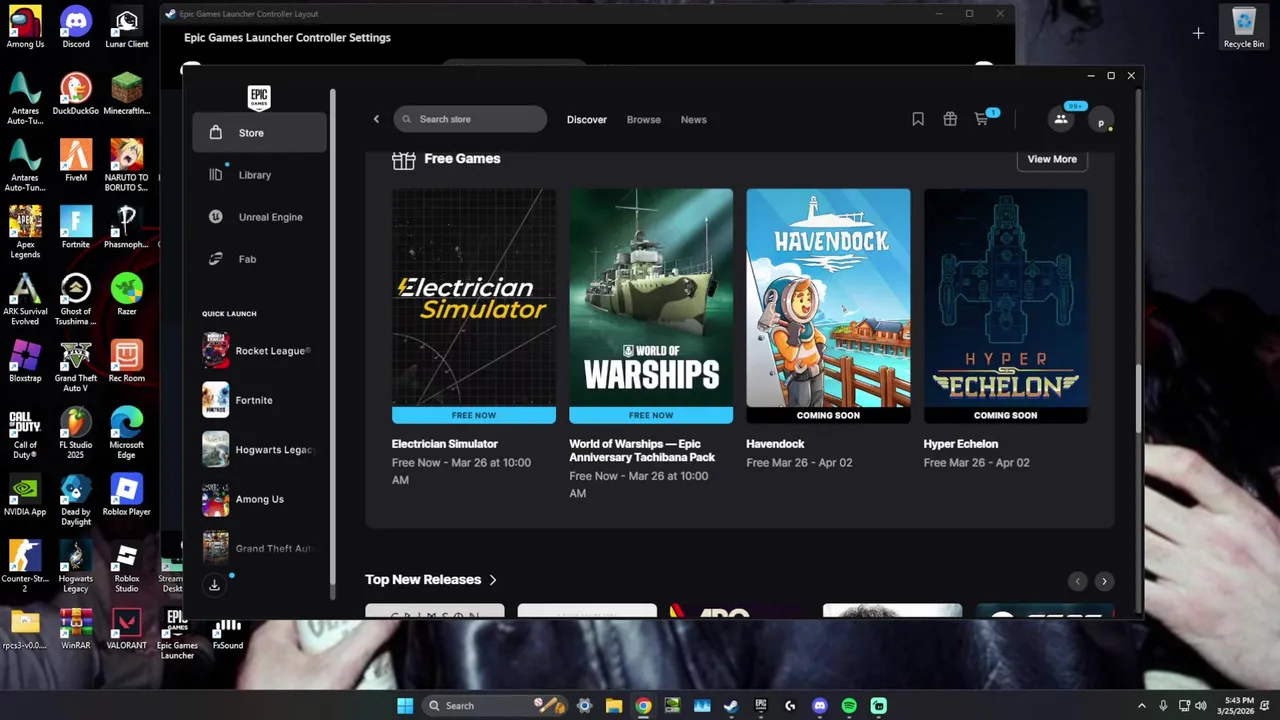Open the gift rewards icon
Viewport: 1280px width, 720px height.
tap(950, 119)
